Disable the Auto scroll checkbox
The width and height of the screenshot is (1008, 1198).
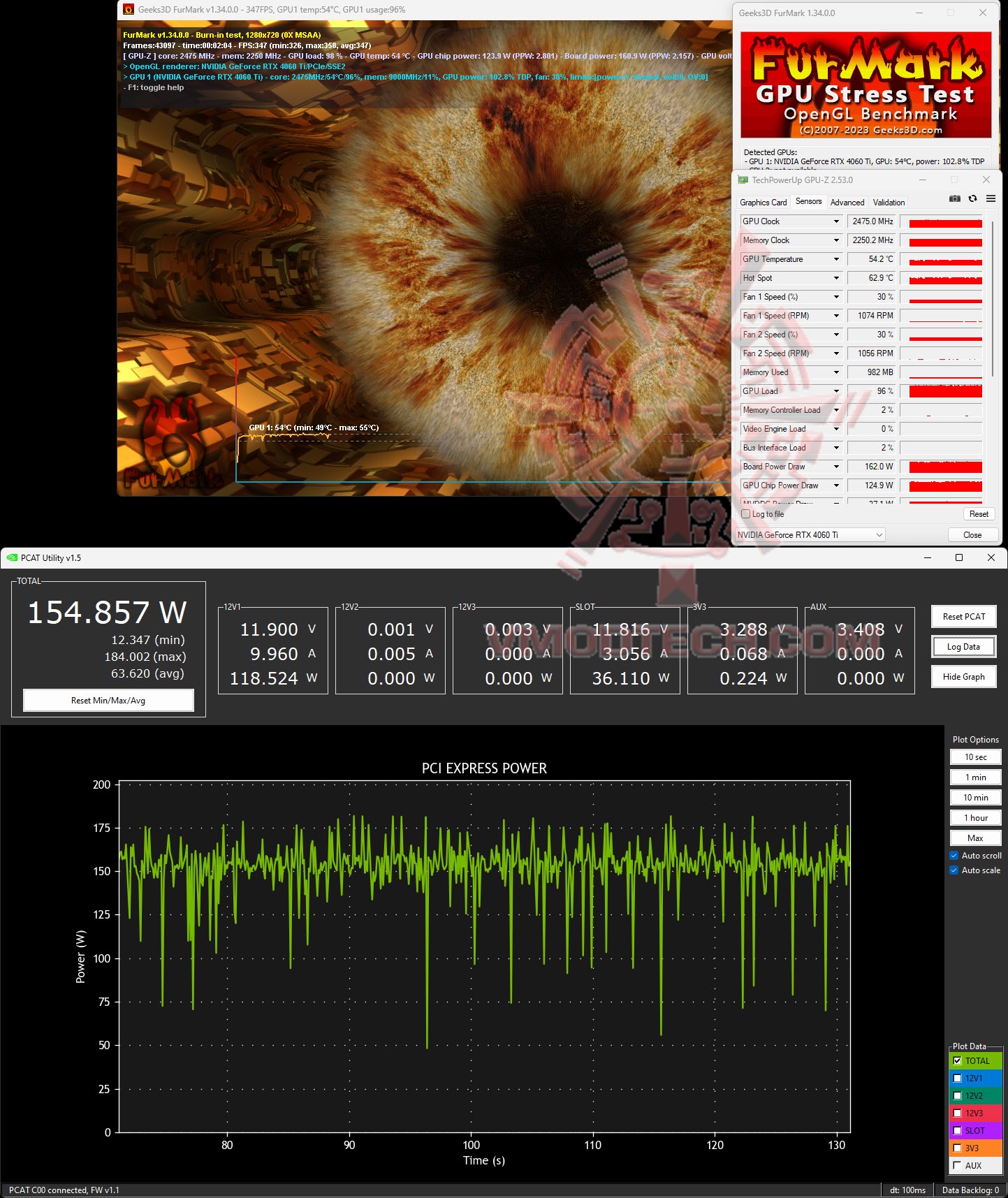(x=954, y=856)
